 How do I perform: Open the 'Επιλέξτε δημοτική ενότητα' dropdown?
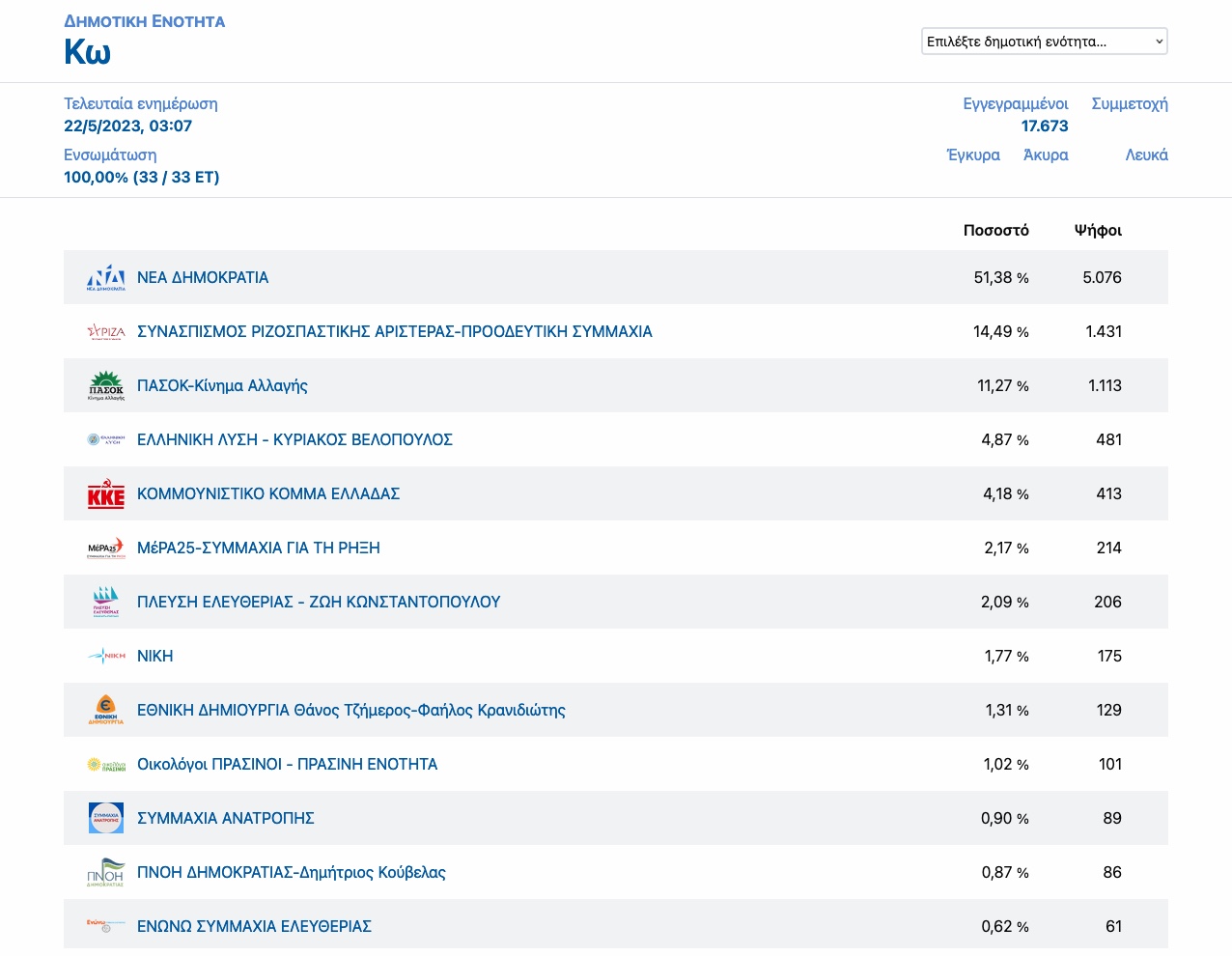click(x=1045, y=42)
